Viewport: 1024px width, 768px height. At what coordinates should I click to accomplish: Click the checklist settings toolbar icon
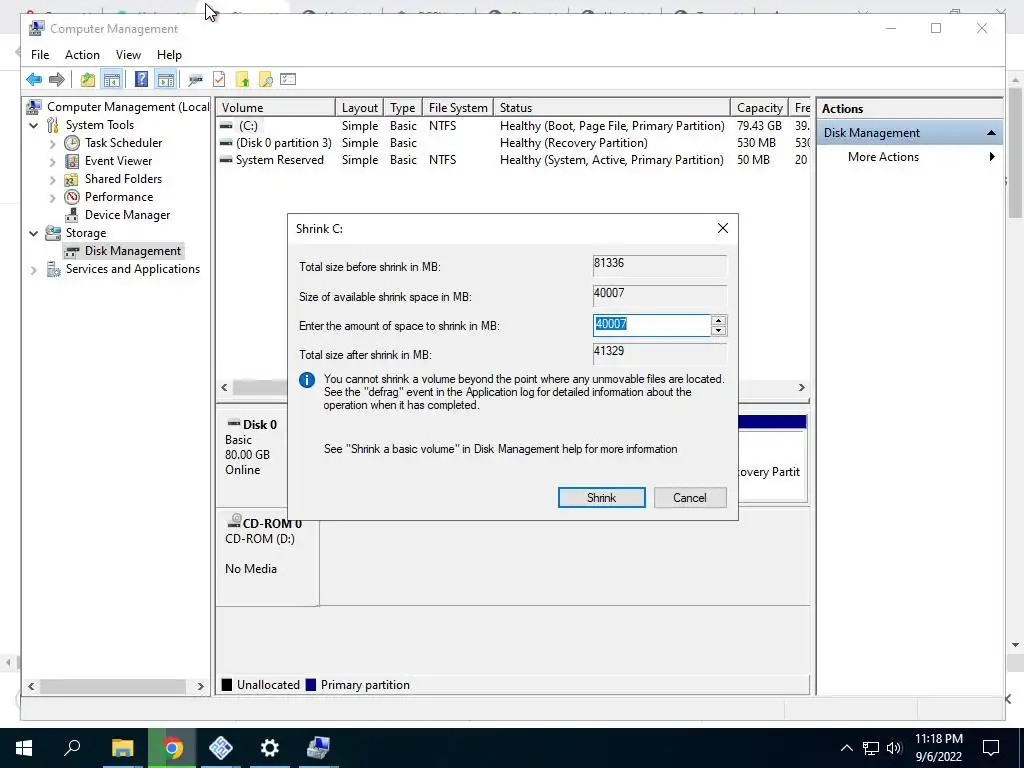(288, 80)
